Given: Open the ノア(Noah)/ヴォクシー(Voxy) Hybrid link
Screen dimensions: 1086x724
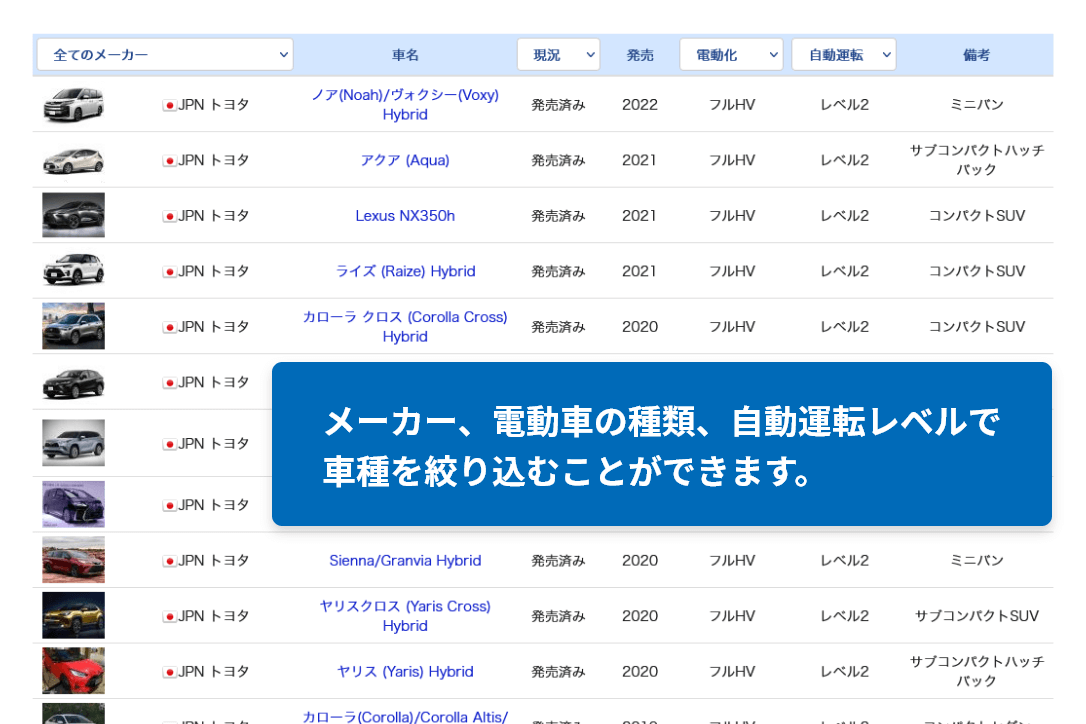Looking at the screenshot, I should (x=405, y=105).
